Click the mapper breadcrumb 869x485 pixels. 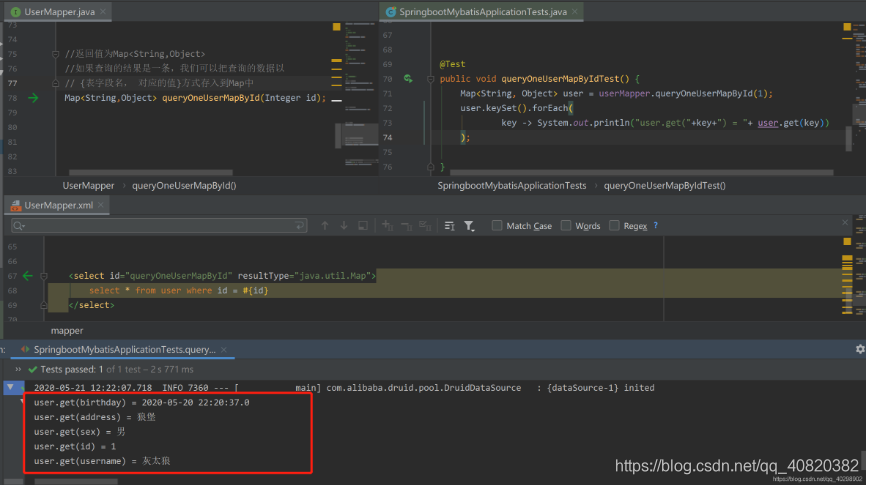coord(67,331)
